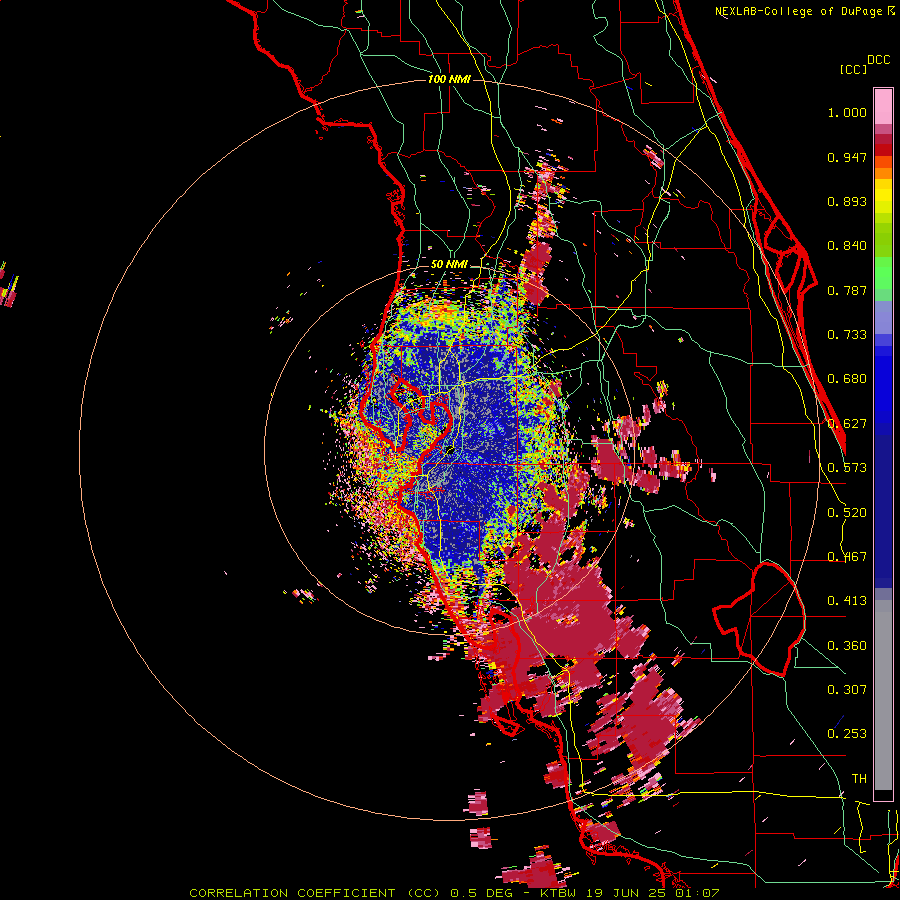Click the TH threshold label on legend
Image resolution: width=900 pixels, height=900 pixels.
pos(859,779)
